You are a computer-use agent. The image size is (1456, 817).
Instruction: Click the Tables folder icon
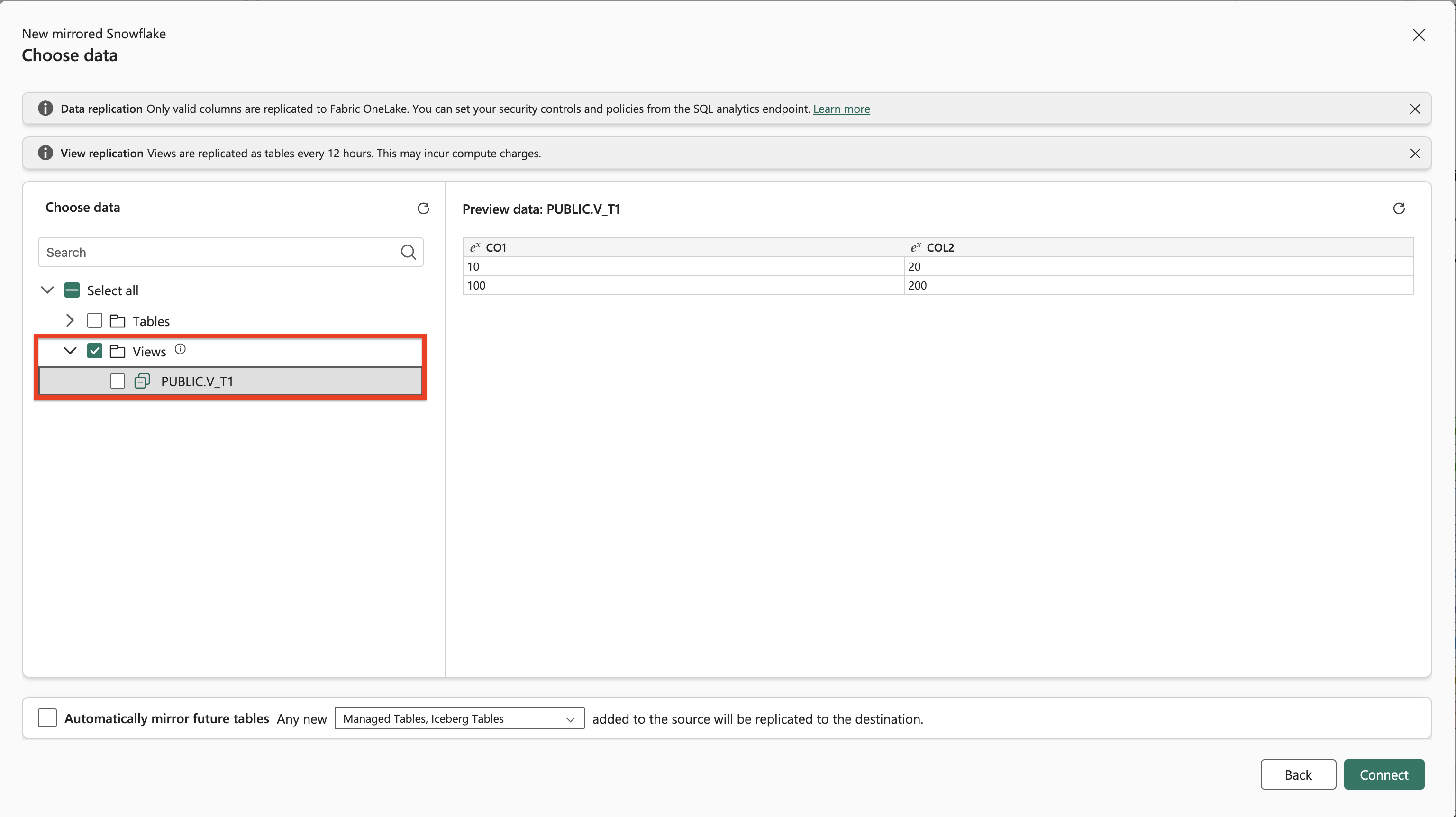click(118, 321)
